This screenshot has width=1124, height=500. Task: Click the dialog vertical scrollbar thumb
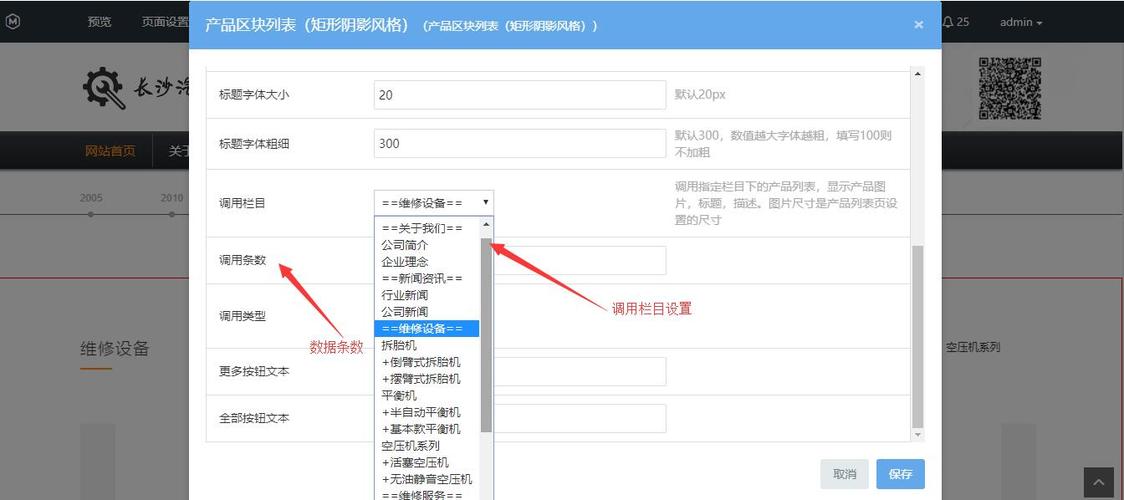(918, 336)
